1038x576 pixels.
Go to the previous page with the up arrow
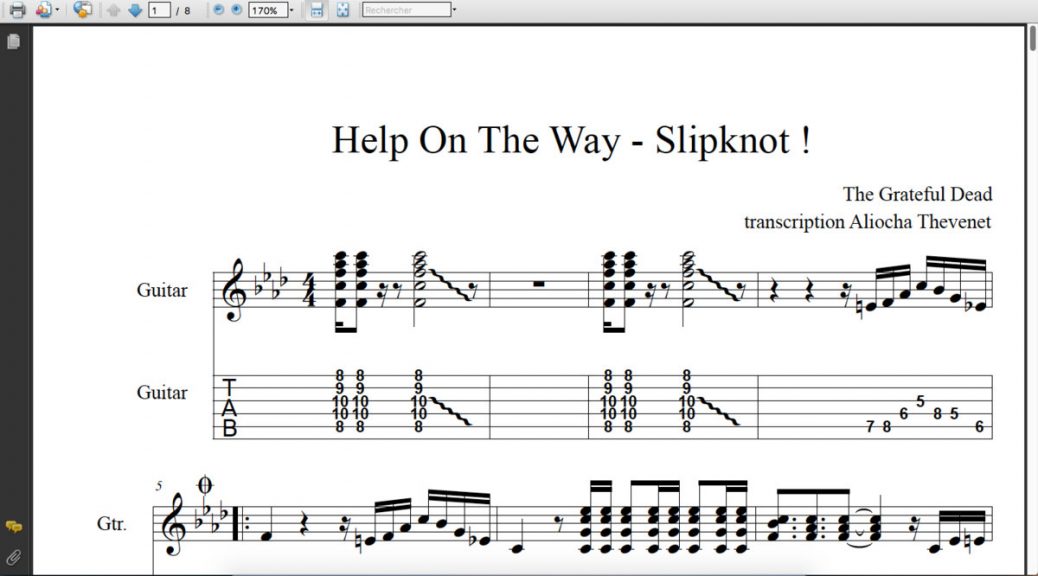click(114, 11)
